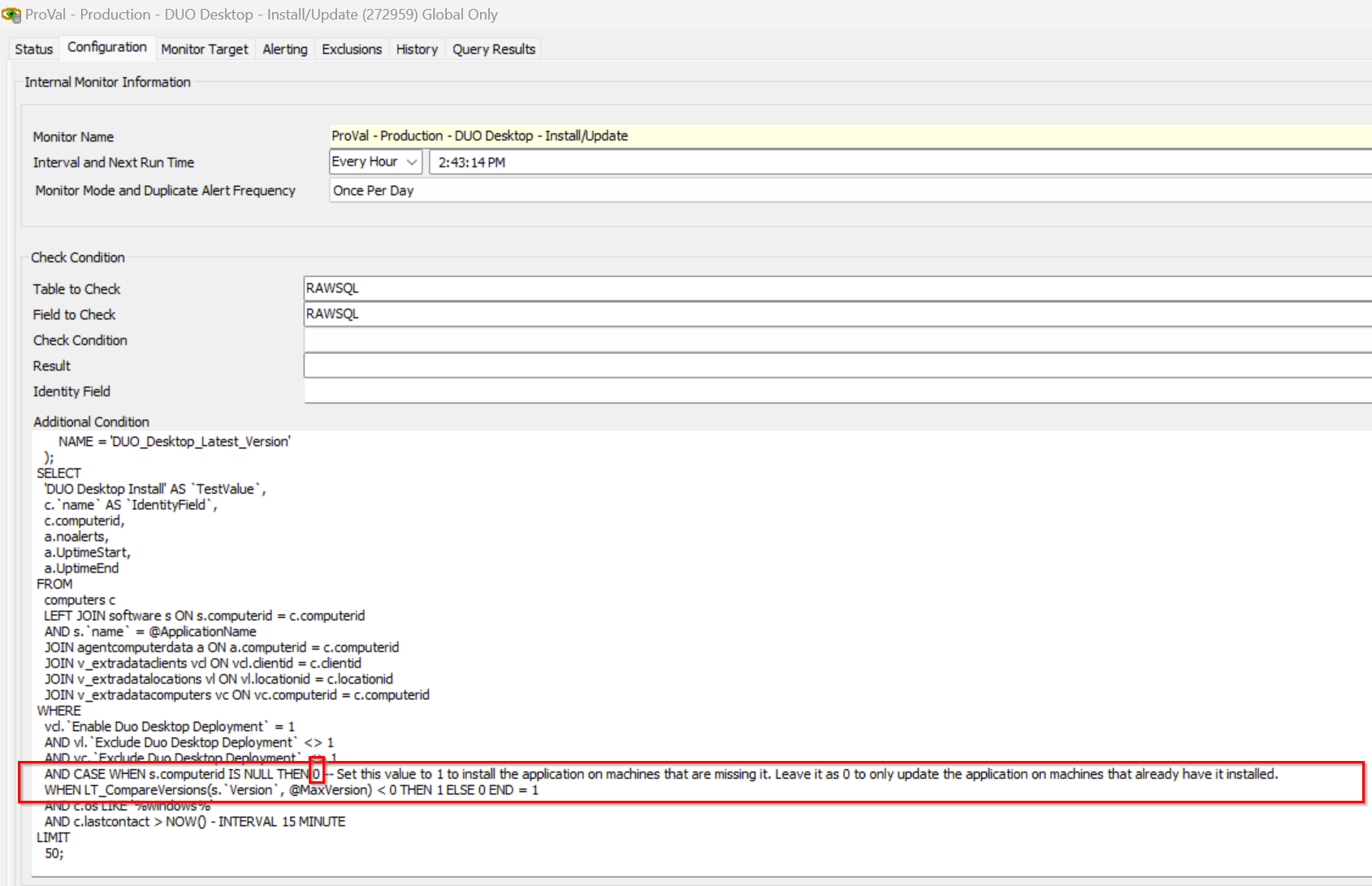Click the 'computers c' line

[x=80, y=599]
